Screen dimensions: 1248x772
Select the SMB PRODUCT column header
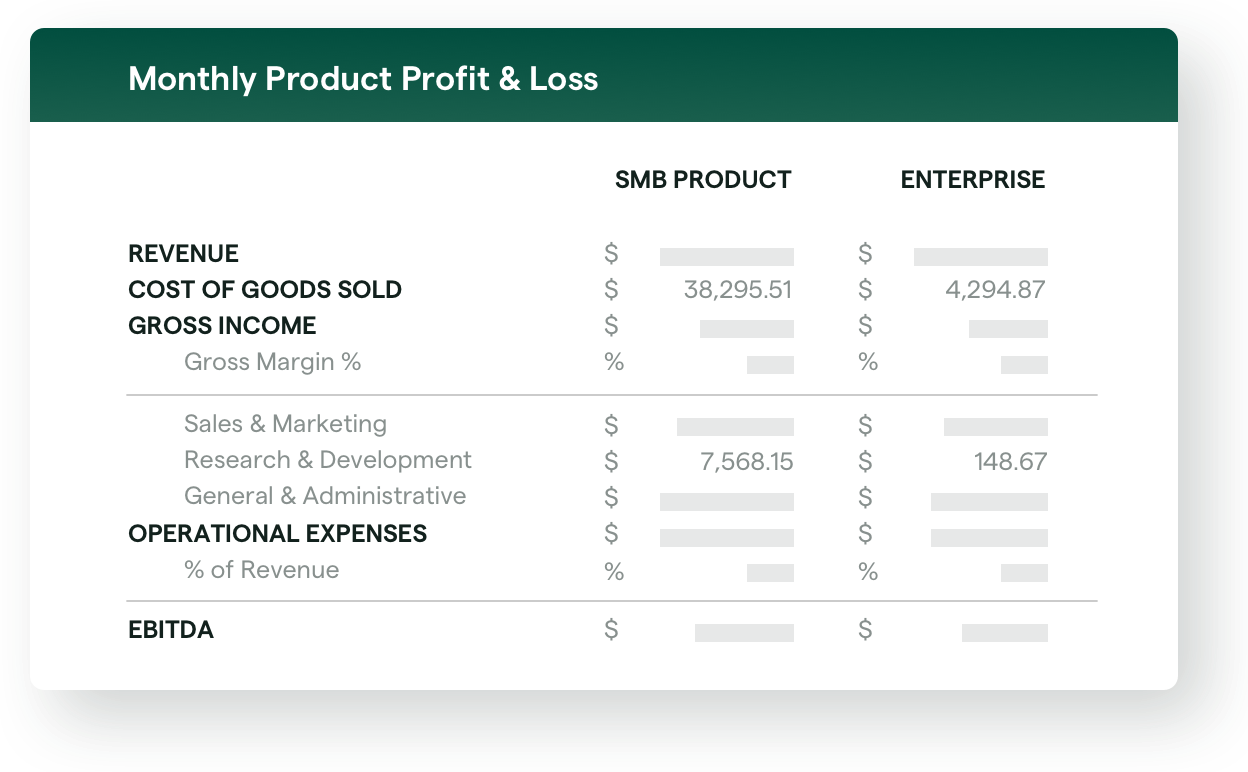point(703,180)
